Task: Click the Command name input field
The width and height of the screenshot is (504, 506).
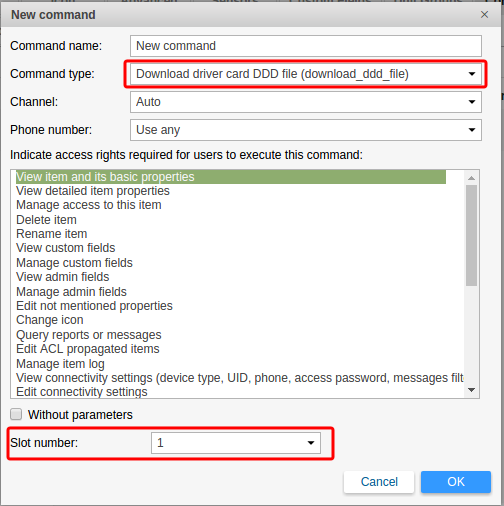Action: pos(306,46)
